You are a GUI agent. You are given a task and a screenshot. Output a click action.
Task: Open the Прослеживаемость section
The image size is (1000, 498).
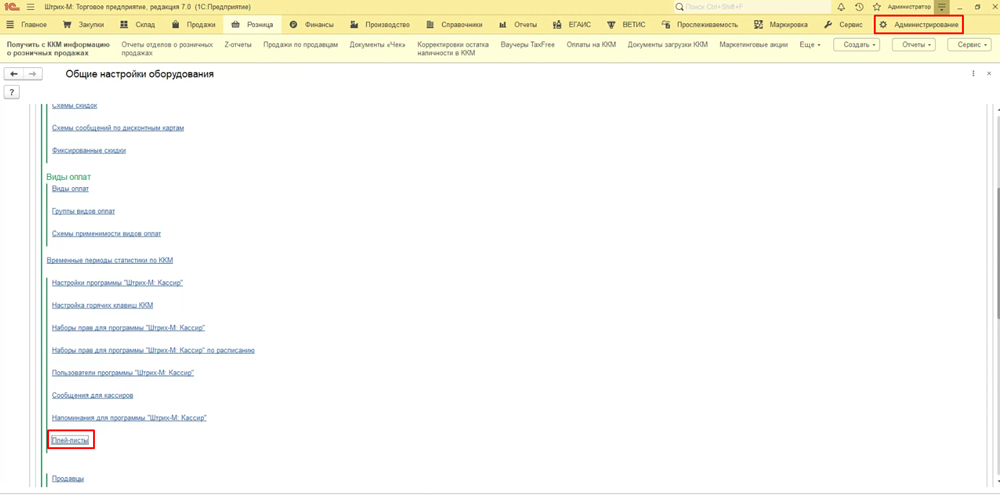tap(700, 25)
